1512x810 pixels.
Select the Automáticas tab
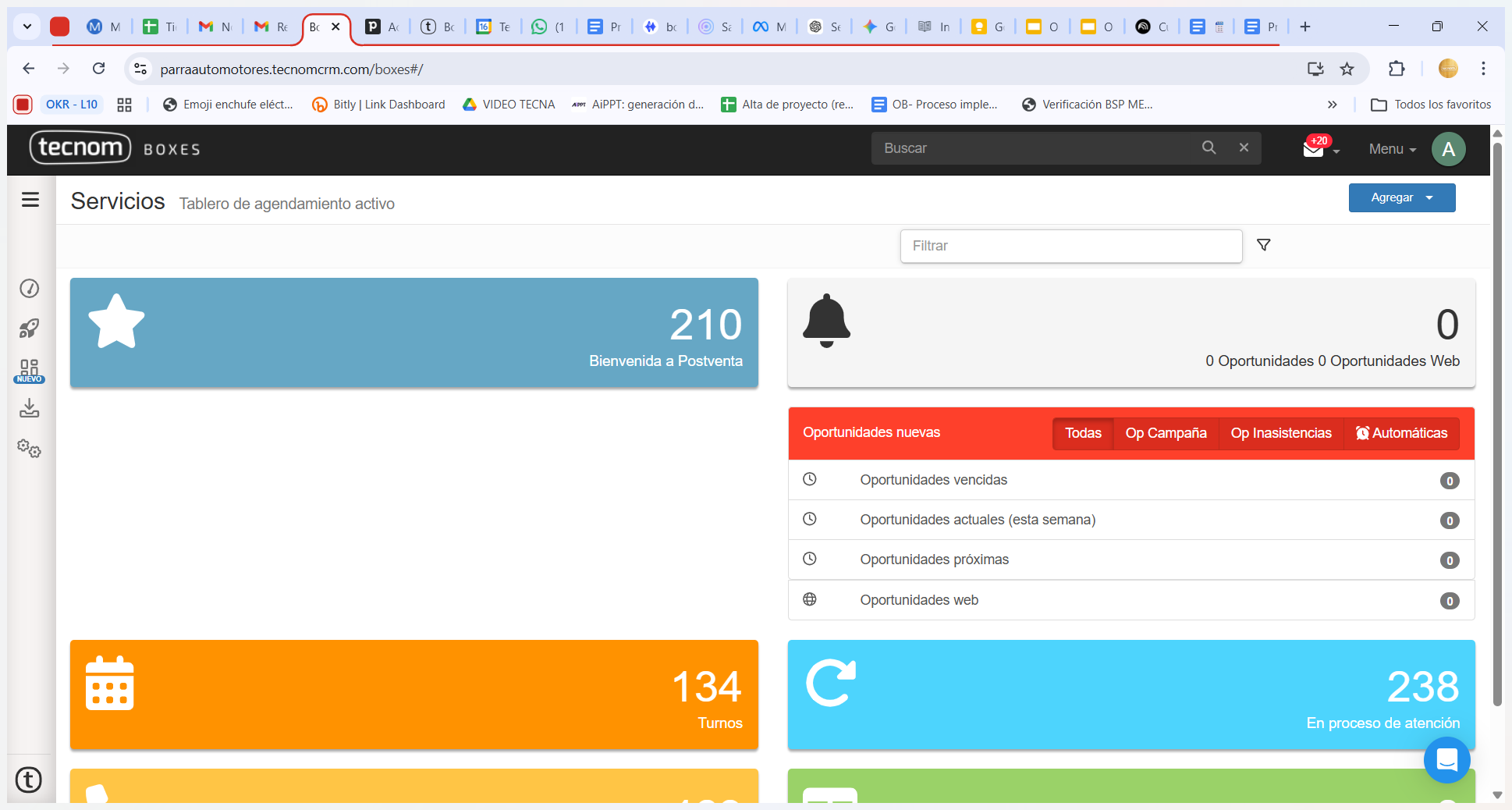click(x=1401, y=433)
